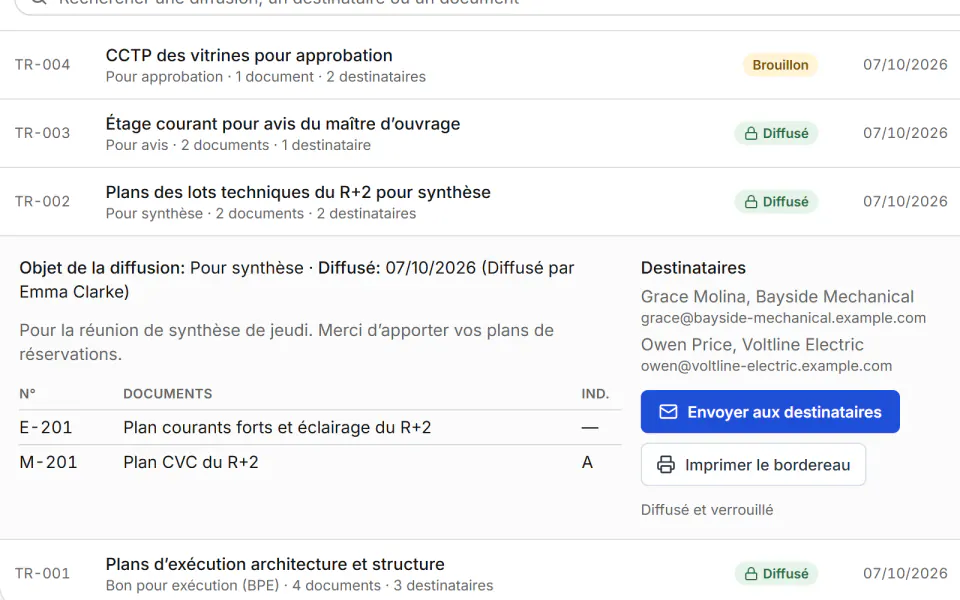Click the lock icon on TR-001 Diffusé badge
The image size is (960, 600).
[751, 574]
